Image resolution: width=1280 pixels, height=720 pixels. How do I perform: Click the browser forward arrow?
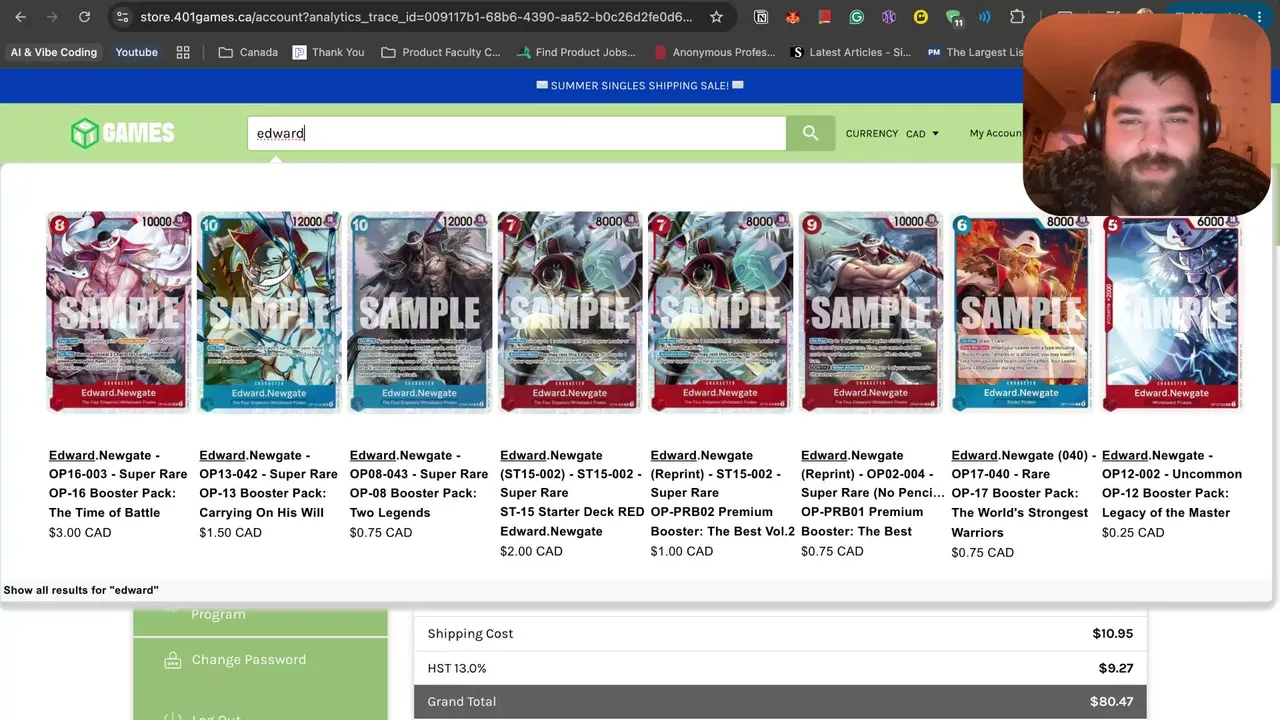[53, 17]
